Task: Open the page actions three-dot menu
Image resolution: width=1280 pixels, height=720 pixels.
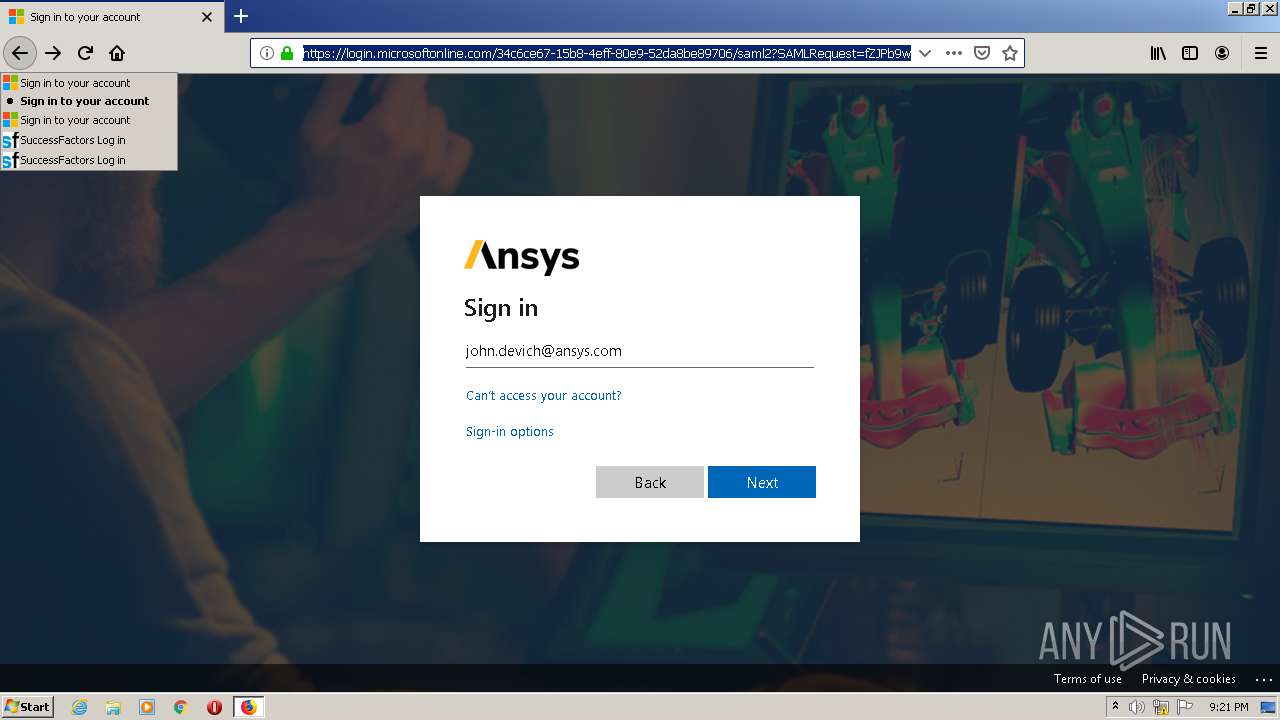Action: pyautogui.click(x=954, y=53)
